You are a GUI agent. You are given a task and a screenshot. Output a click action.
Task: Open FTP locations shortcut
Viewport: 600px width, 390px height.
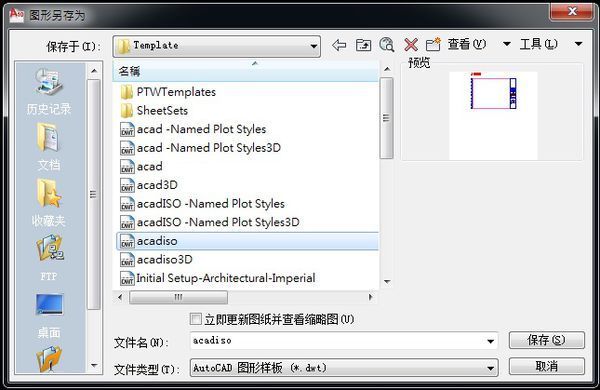(49, 258)
